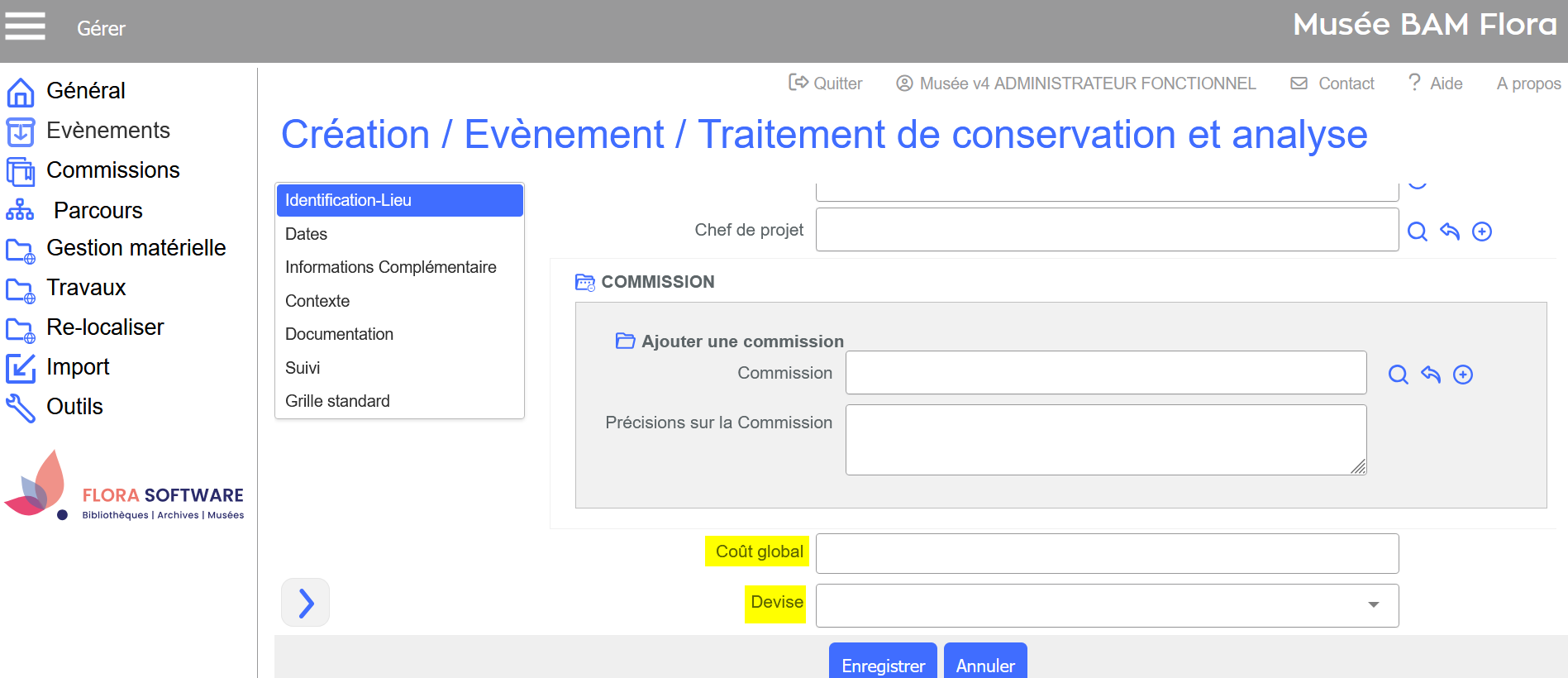Click the Outils wrench icon
Screen dimensions: 1568x678
coord(21,408)
